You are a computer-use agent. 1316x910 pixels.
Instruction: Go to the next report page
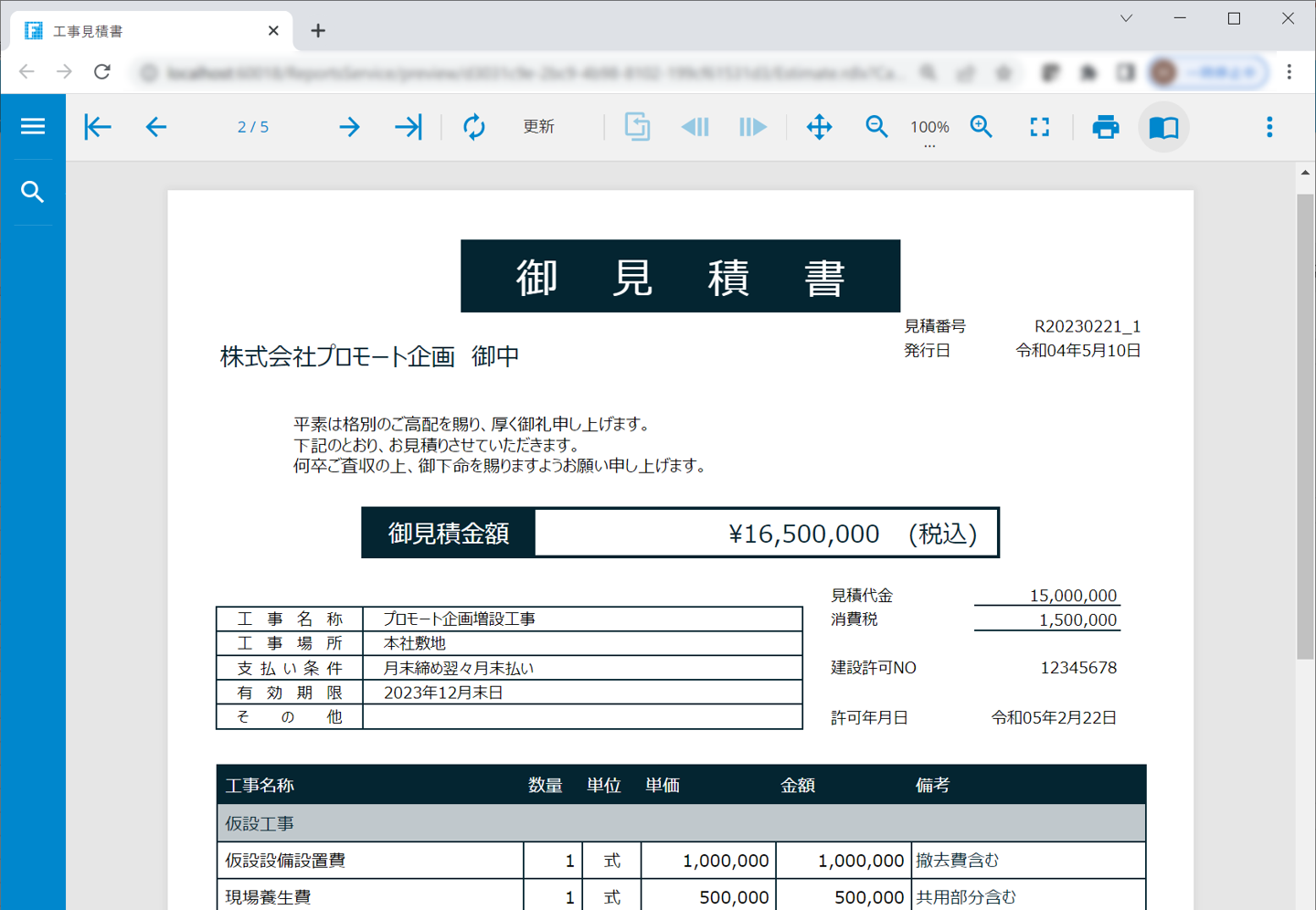click(349, 127)
